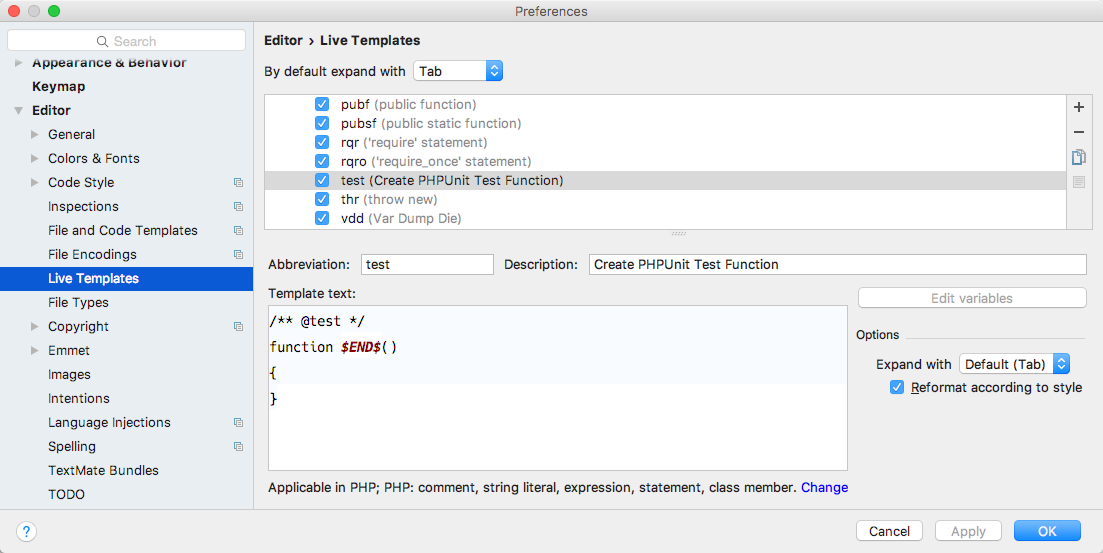Viewport: 1103px width, 553px height.
Task: Open the Keymap settings page
Action: (58, 87)
